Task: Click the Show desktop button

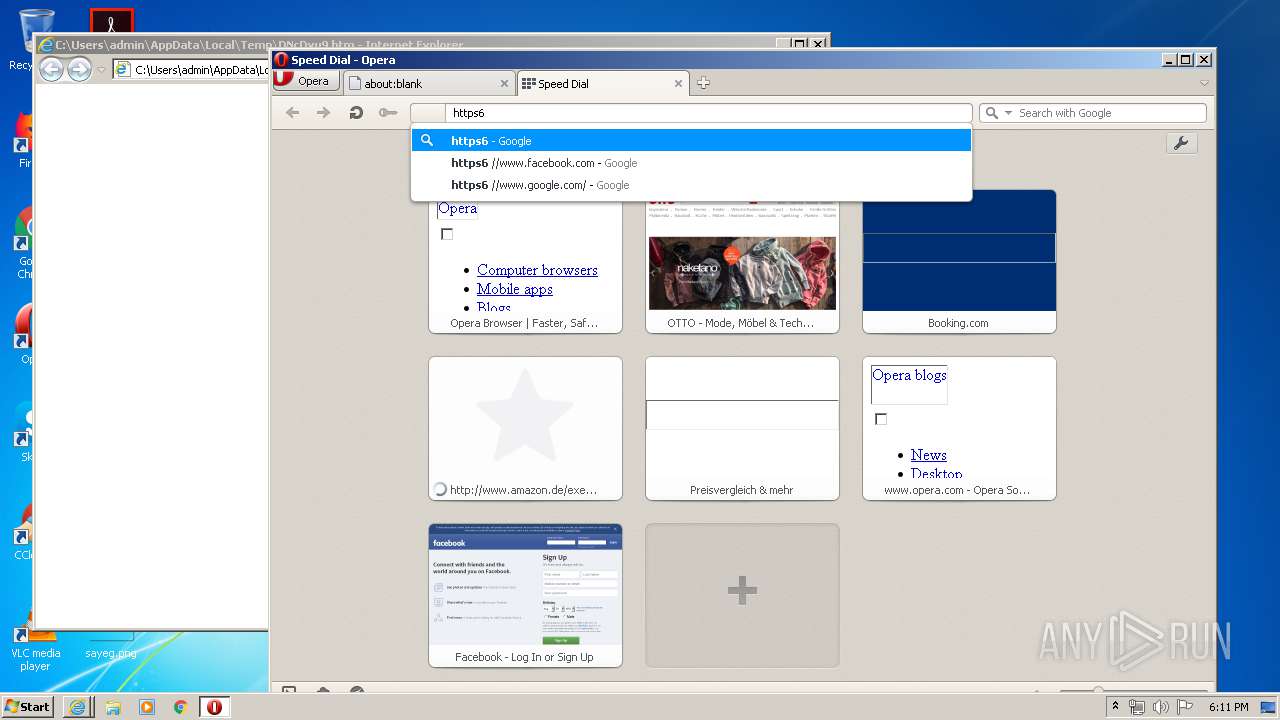Action: 1268,707
